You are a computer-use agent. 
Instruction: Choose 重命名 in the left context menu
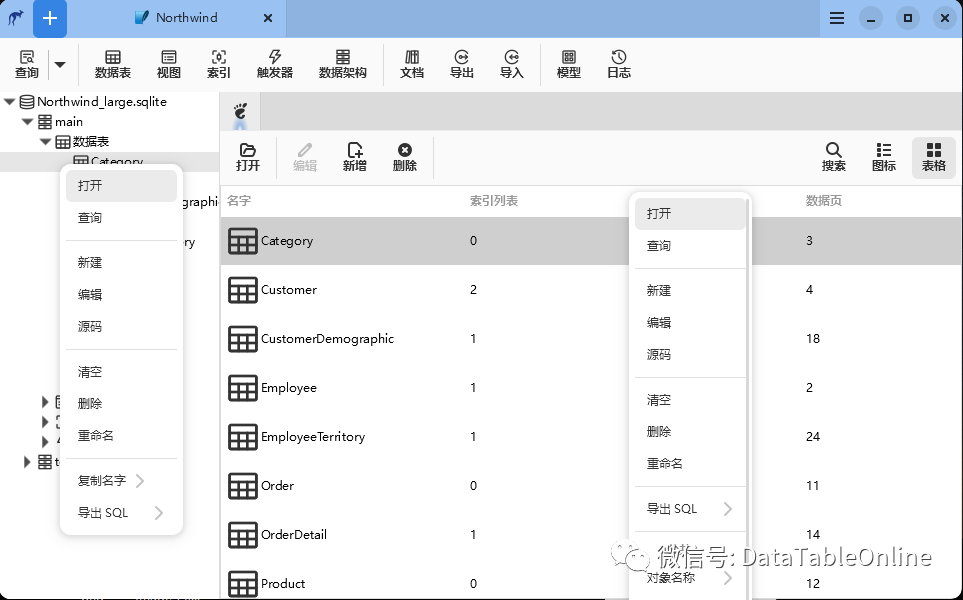(x=121, y=435)
